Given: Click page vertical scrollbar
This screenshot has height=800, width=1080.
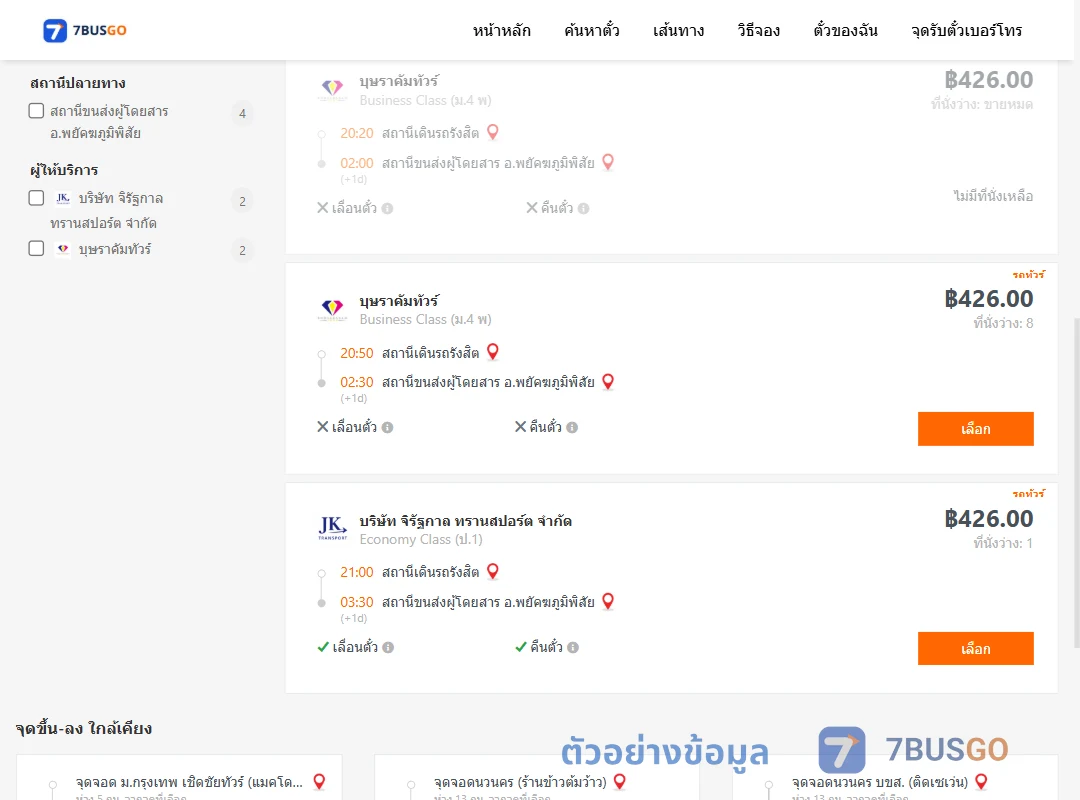Looking at the screenshot, I should pyautogui.click(x=1077, y=482).
